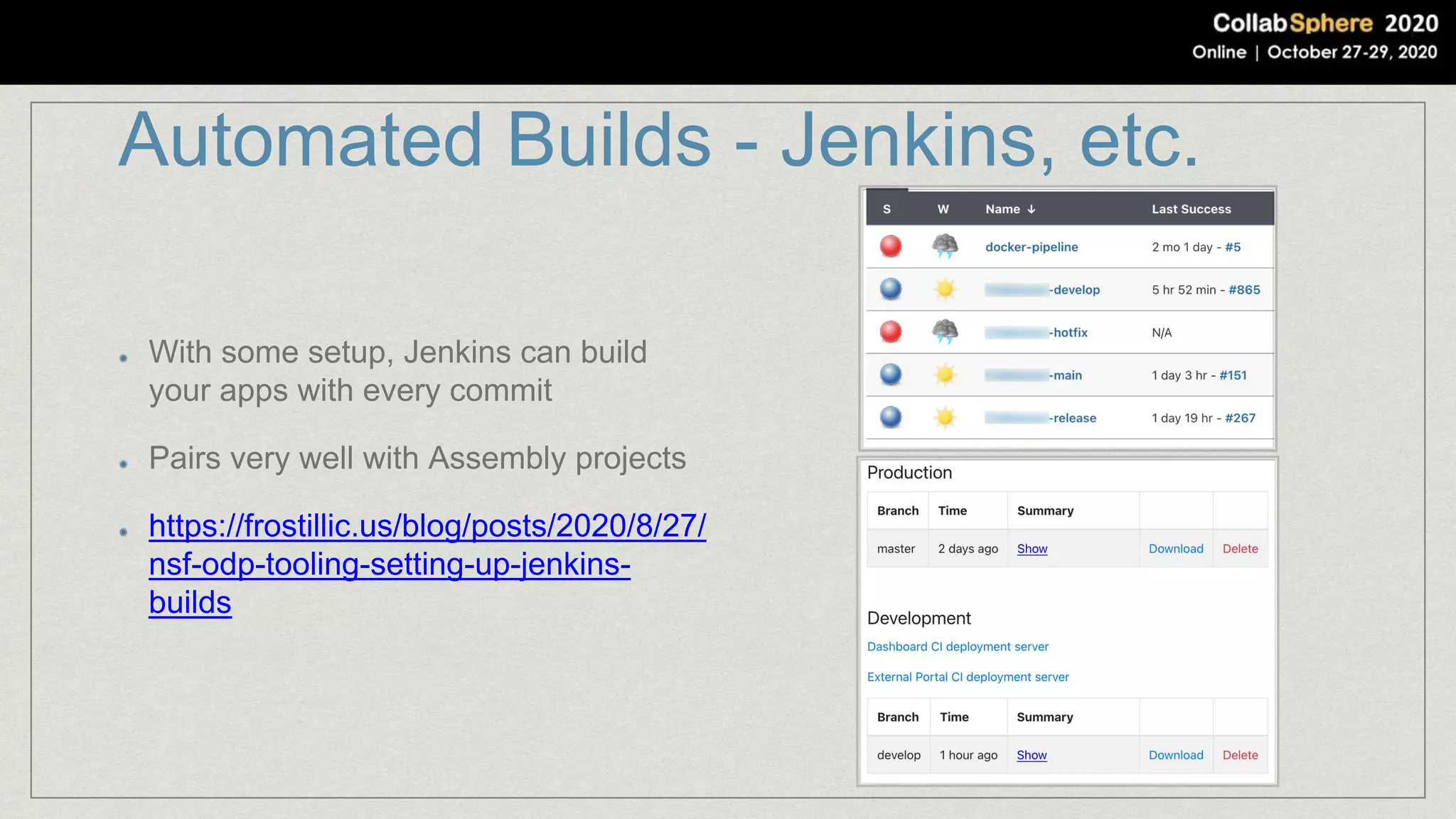Click the red status ball for docker-pipeline
Viewport: 1456px width, 819px height.
pyautogui.click(x=891, y=247)
